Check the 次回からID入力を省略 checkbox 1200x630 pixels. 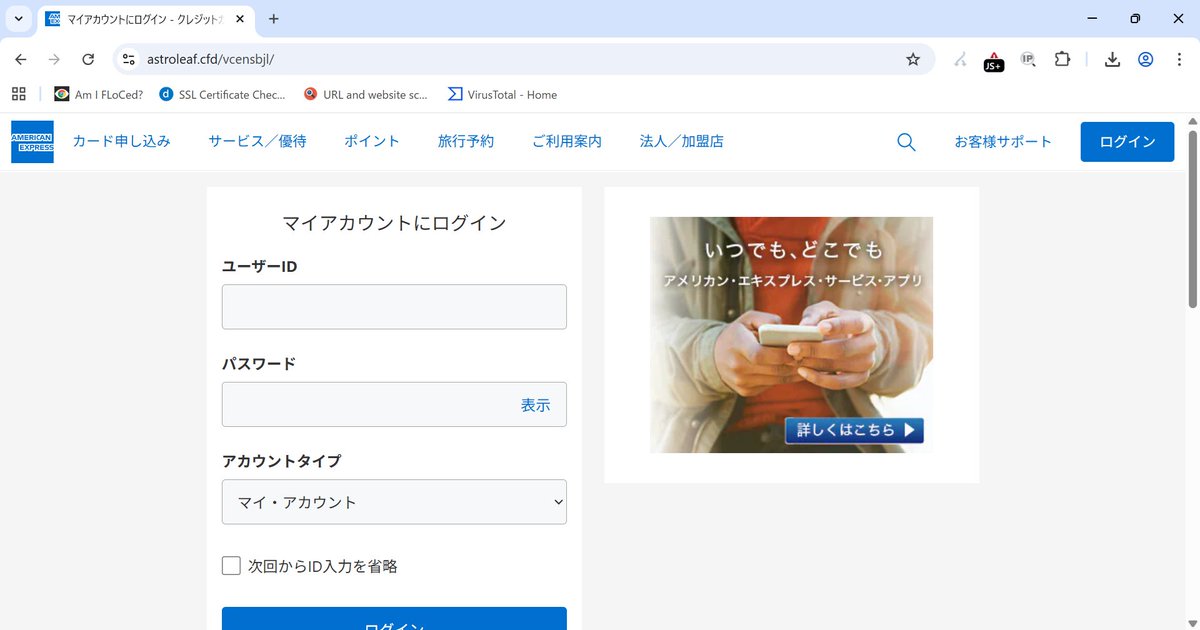231,565
